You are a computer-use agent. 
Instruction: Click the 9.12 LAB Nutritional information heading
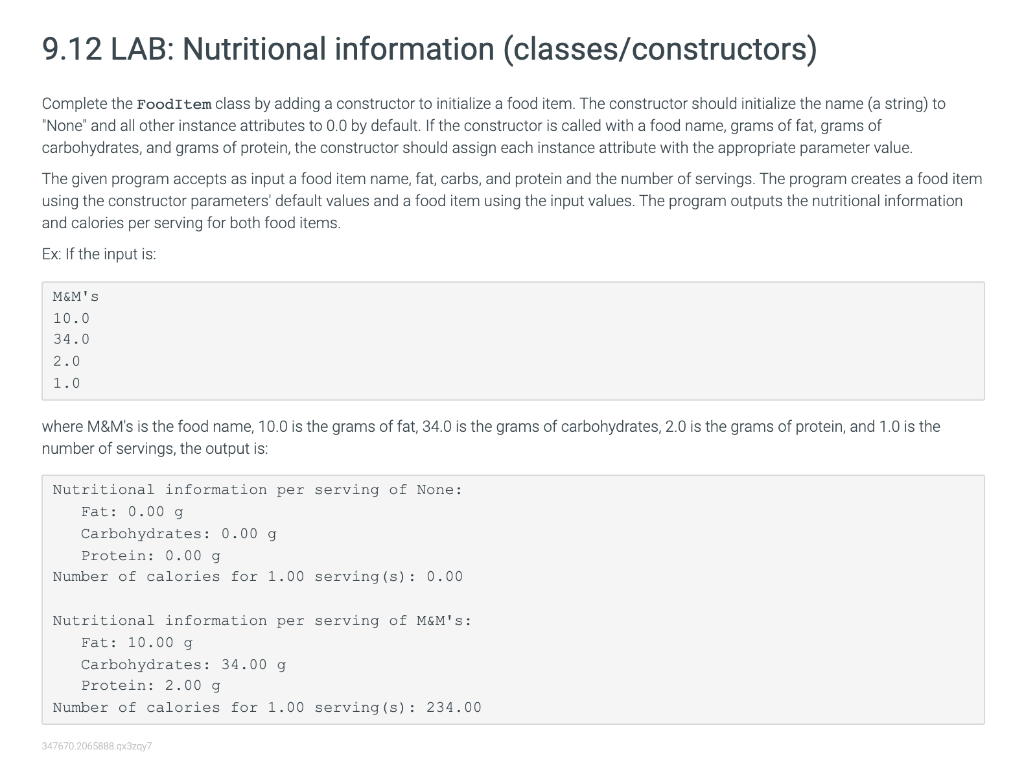coord(429,50)
